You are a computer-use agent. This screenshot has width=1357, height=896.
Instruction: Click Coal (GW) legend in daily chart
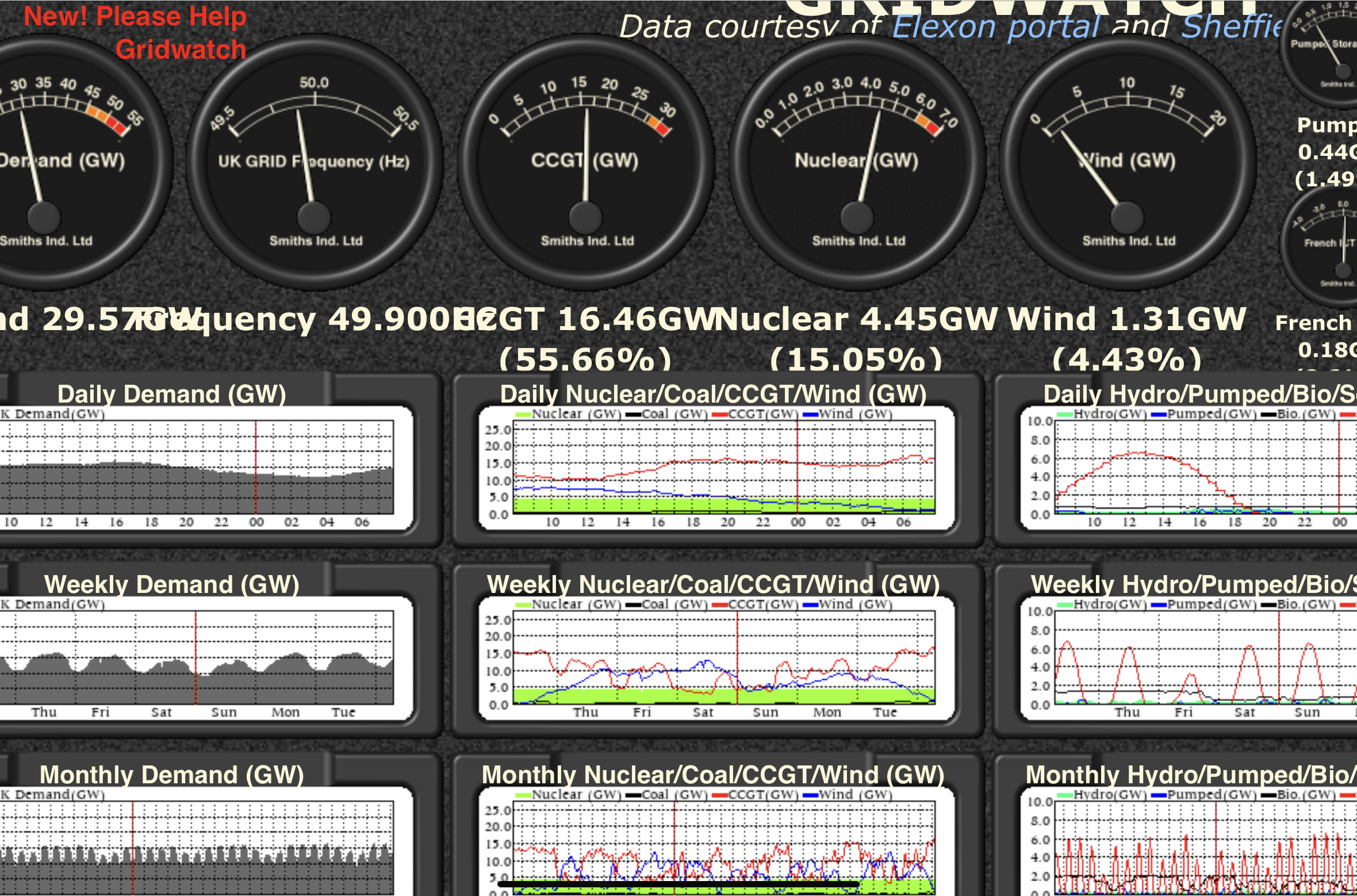pos(666,414)
